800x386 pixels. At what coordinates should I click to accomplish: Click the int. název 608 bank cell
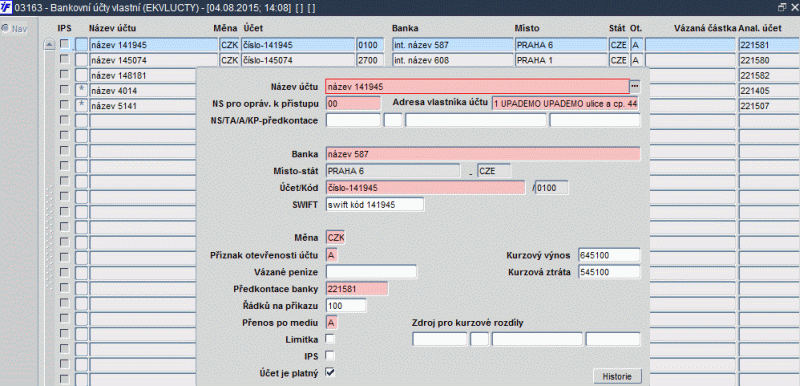pyautogui.click(x=453, y=60)
